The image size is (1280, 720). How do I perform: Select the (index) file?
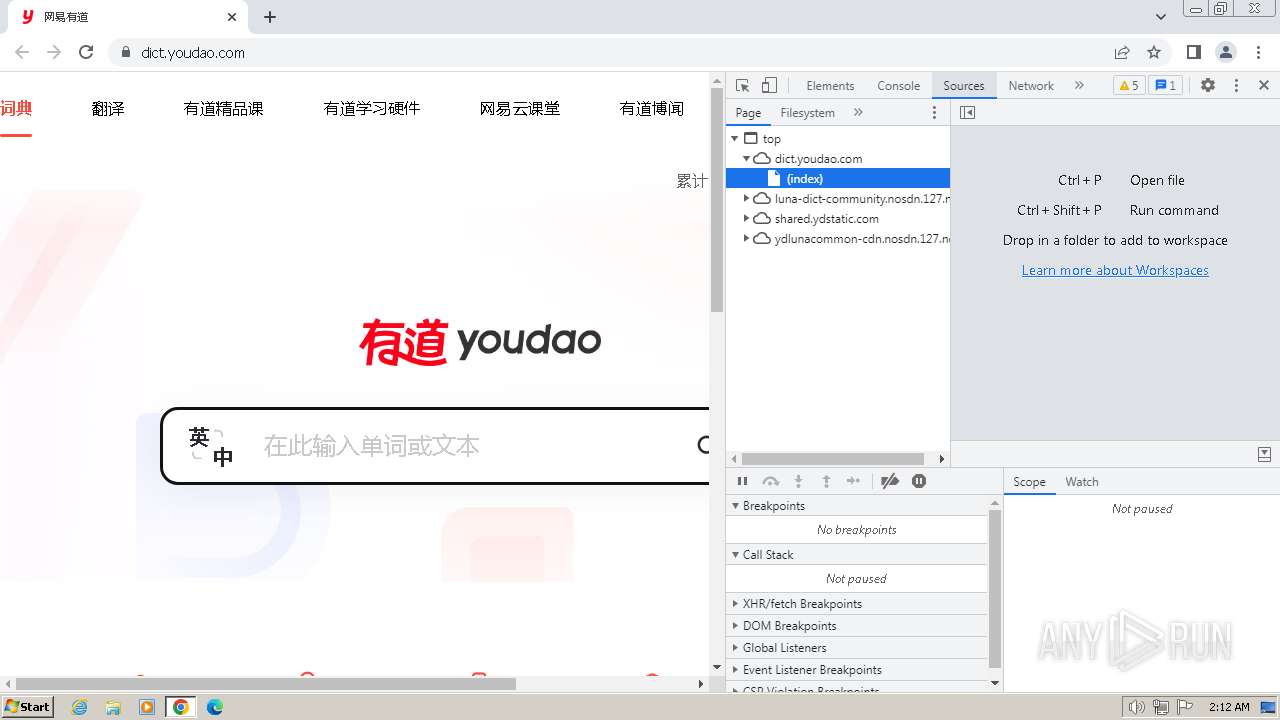838,179
